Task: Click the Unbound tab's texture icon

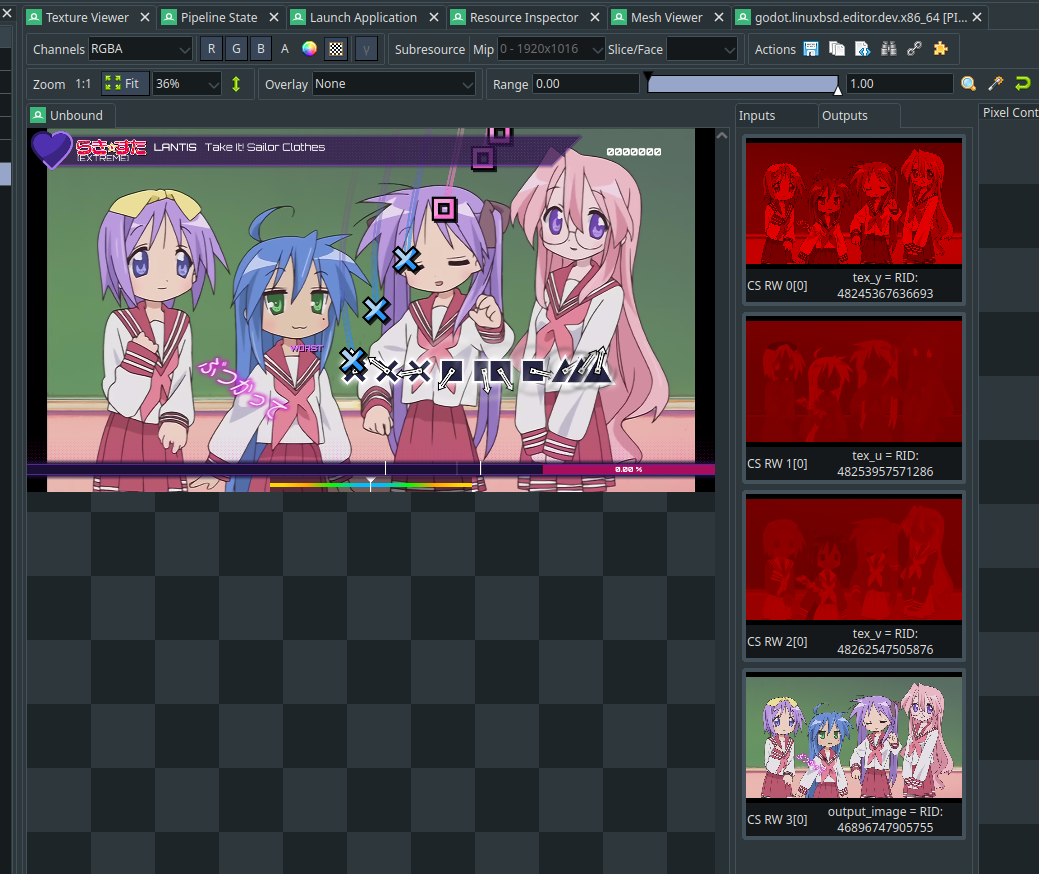Action: (38, 115)
